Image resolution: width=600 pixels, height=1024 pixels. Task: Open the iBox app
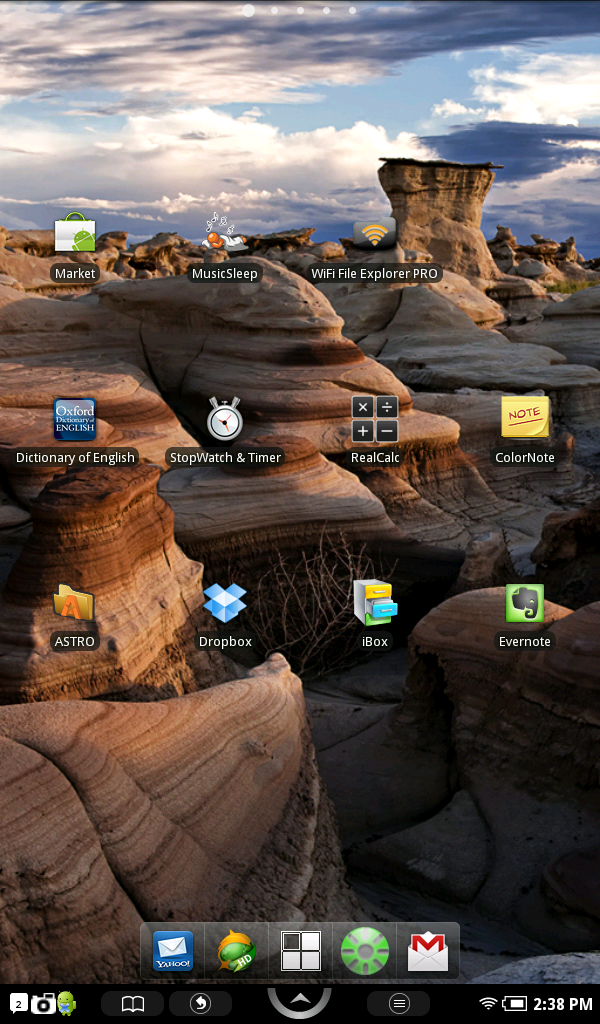point(375,602)
